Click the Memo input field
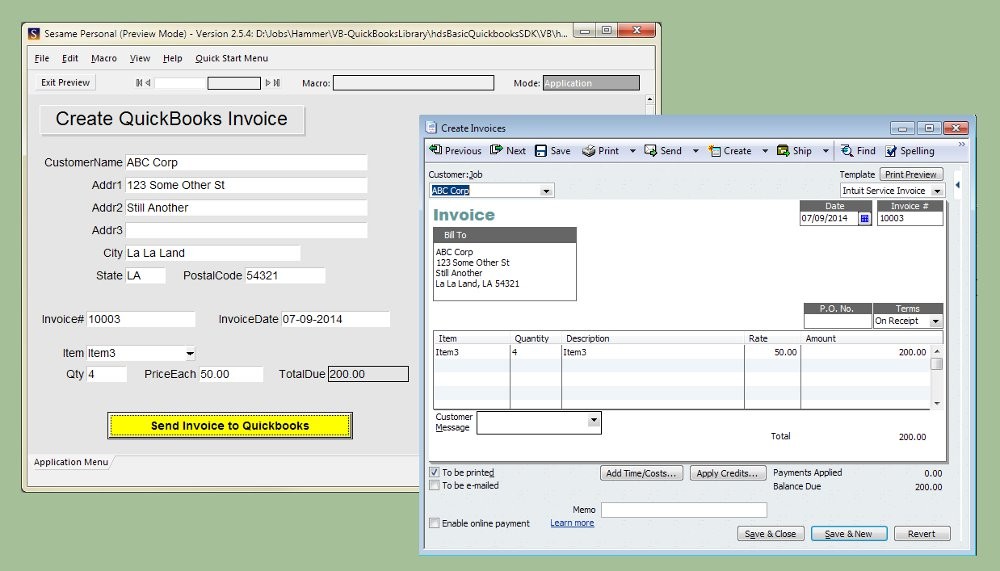This screenshot has height=571, width=1000. click(684, 509)
